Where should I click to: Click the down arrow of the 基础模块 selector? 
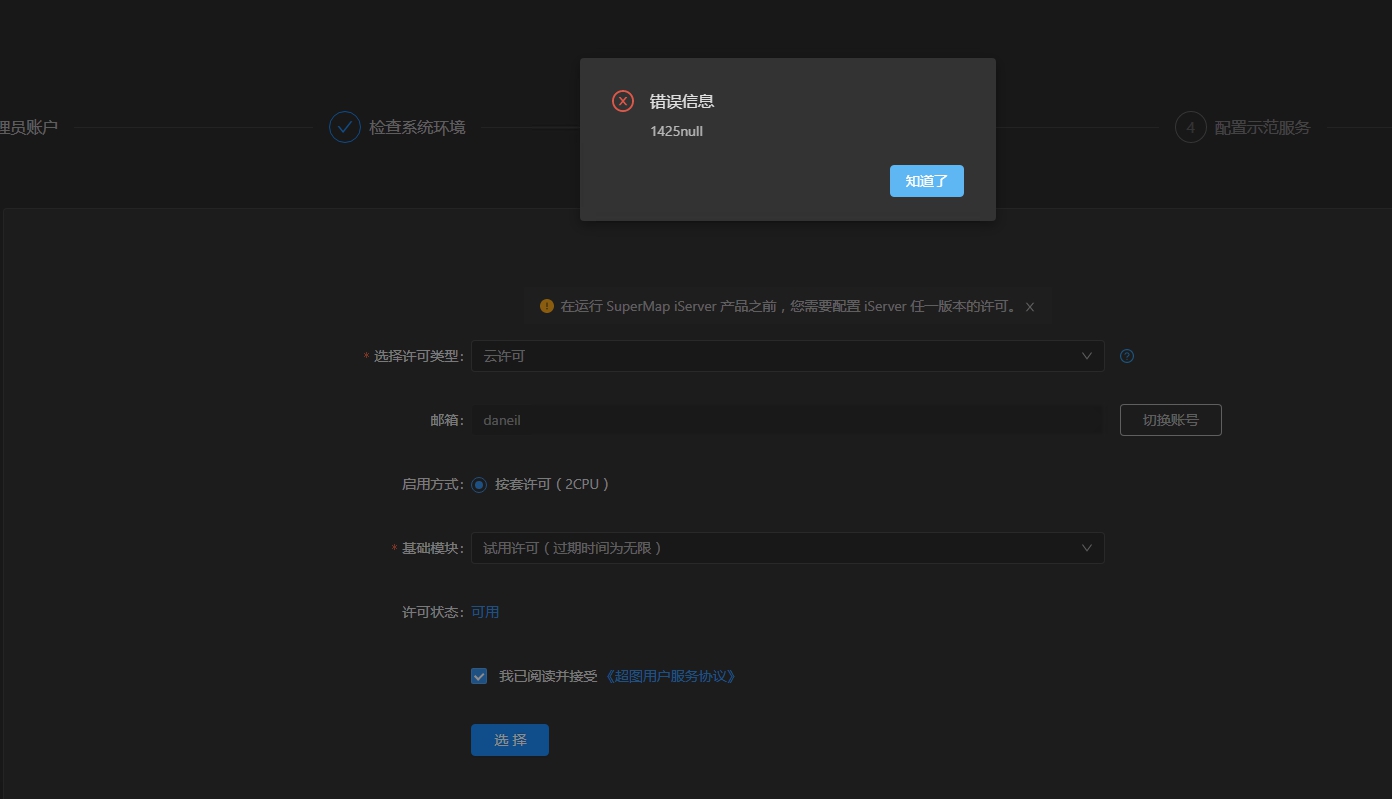point(1087,548)
